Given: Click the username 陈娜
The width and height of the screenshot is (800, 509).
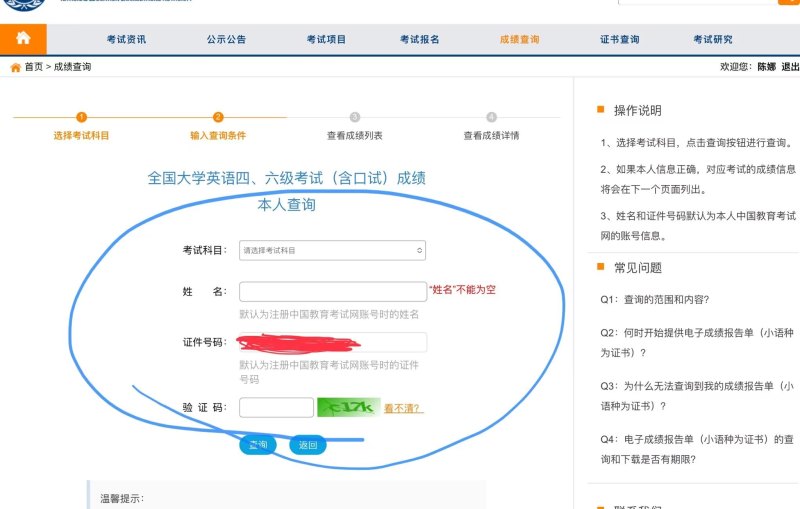Looking at the screenshot, I should click(x=766, y=67).
